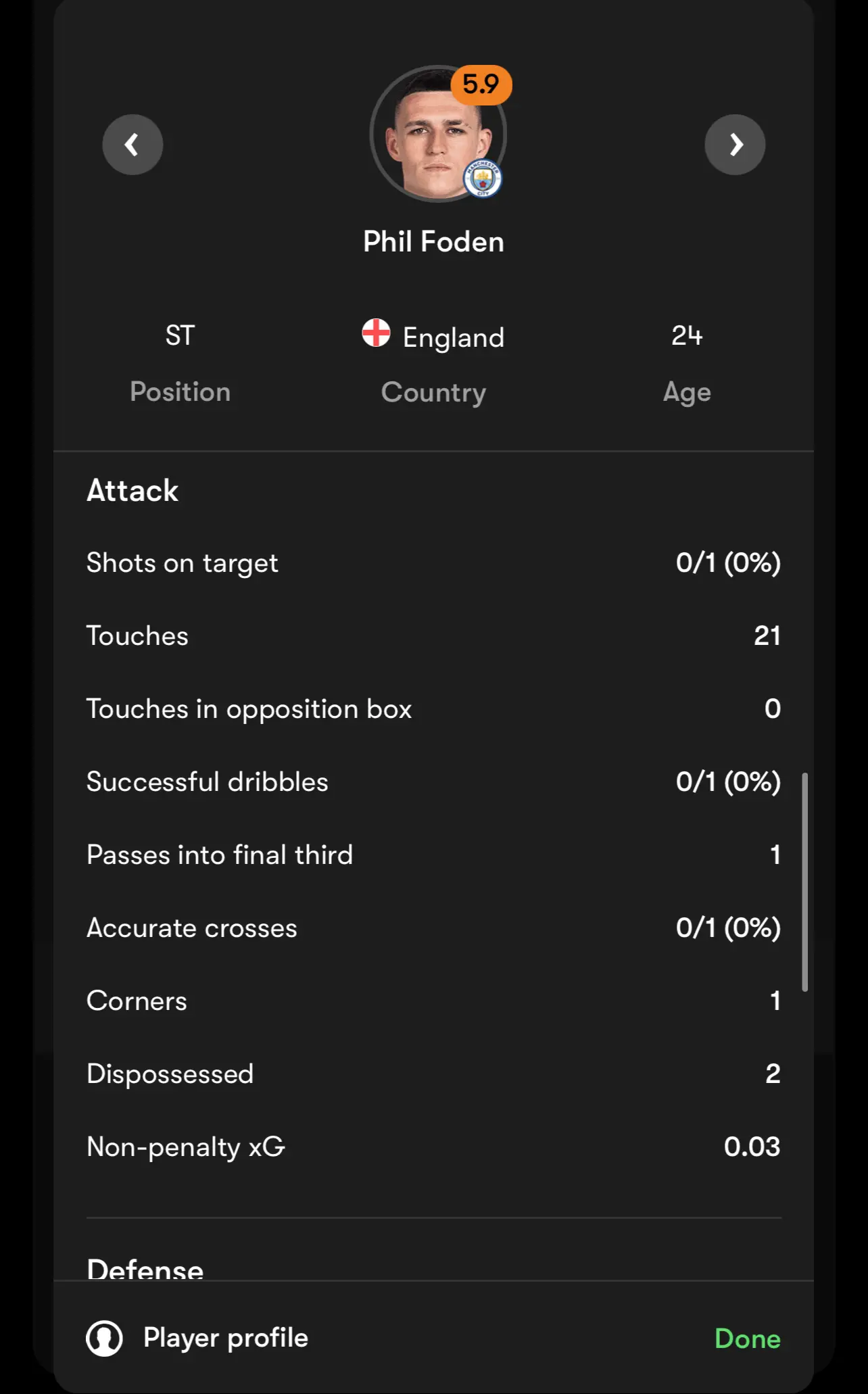Image resolution: width=868 pixels, height=1394 pixels.
Task: Tap the green Done button
Action: click(748, 1339)
